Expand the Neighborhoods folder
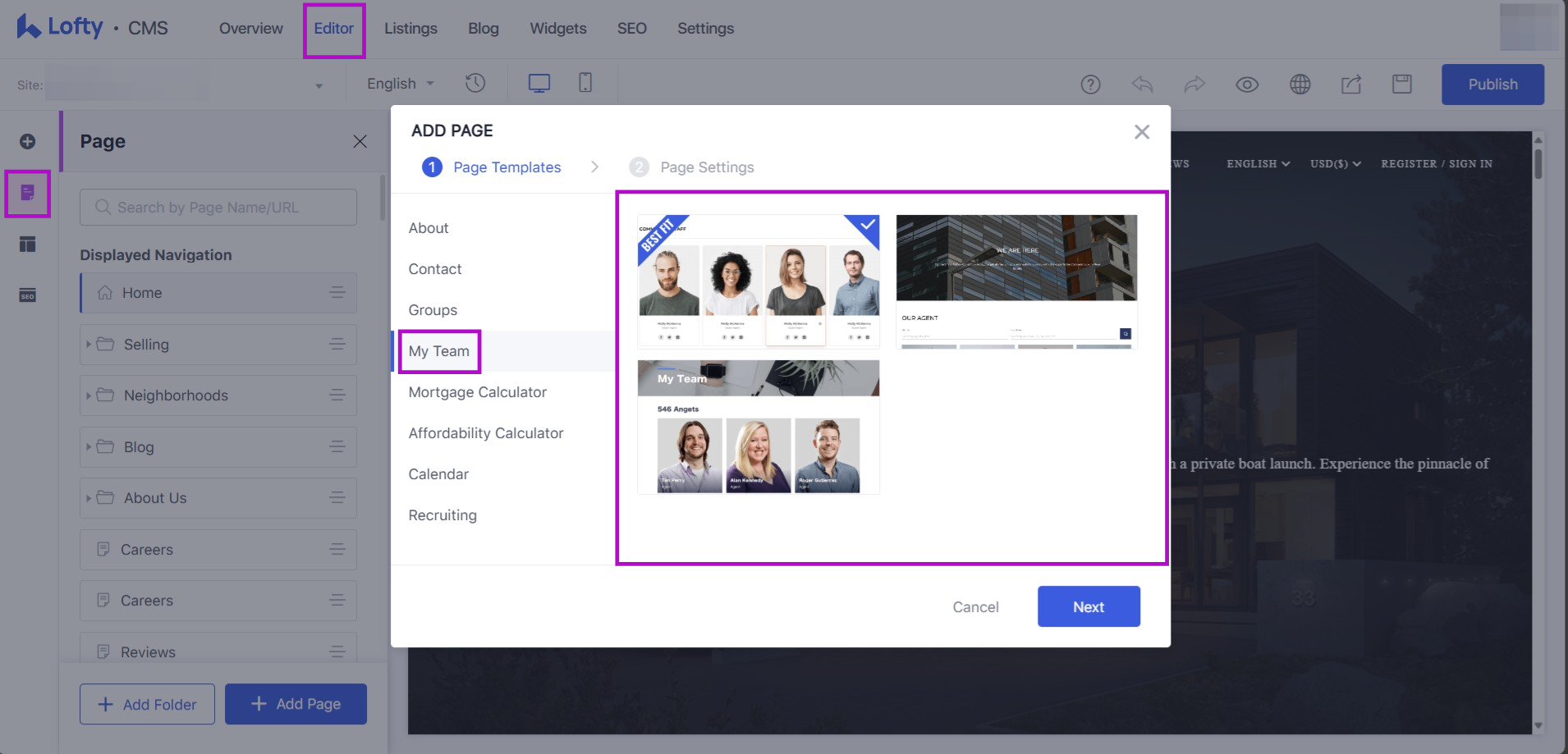 89,395
